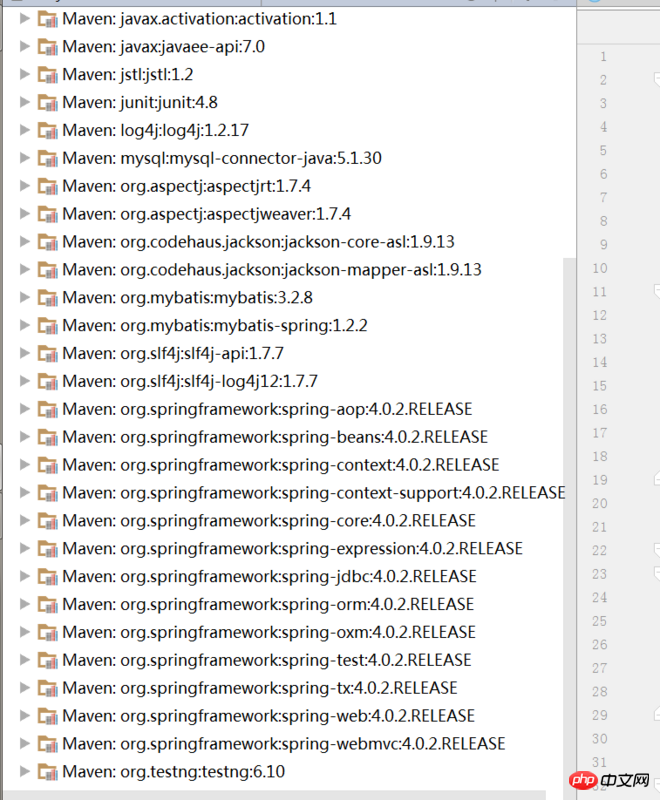Click library icon for jackson-mapper-asl:1.9.13

[x=47, y=270]
